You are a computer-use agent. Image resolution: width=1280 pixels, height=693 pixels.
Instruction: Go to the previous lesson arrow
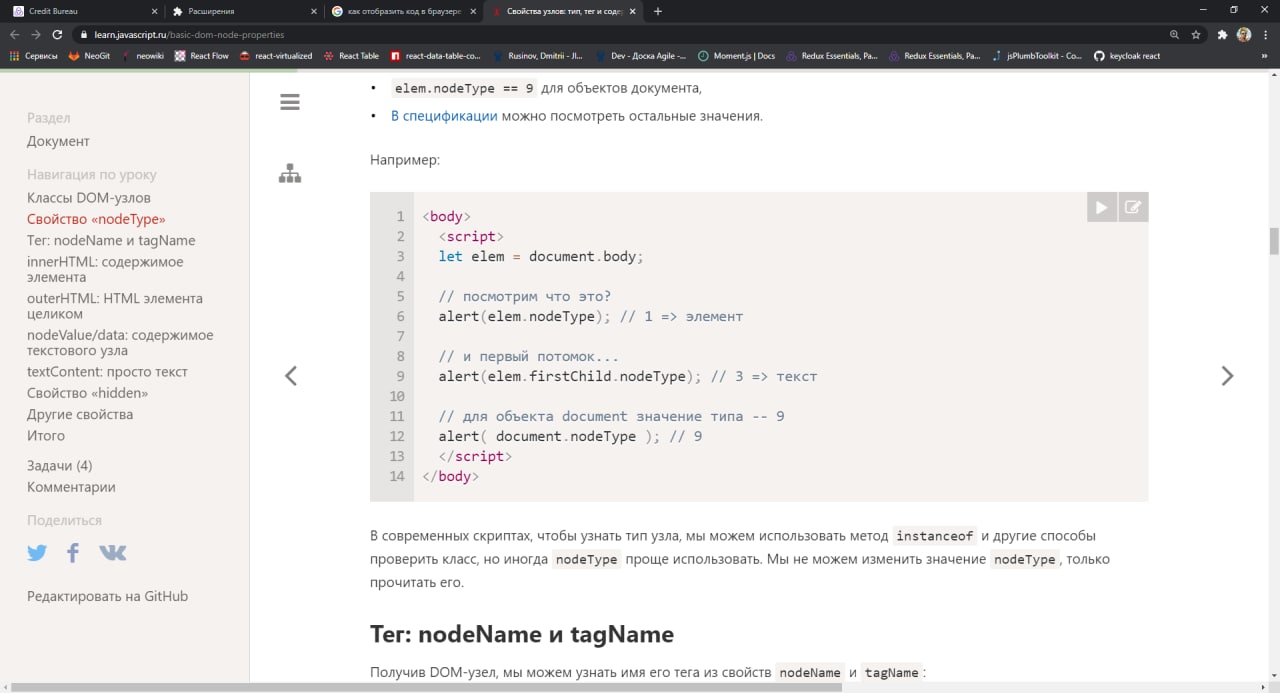click(291, 376)
